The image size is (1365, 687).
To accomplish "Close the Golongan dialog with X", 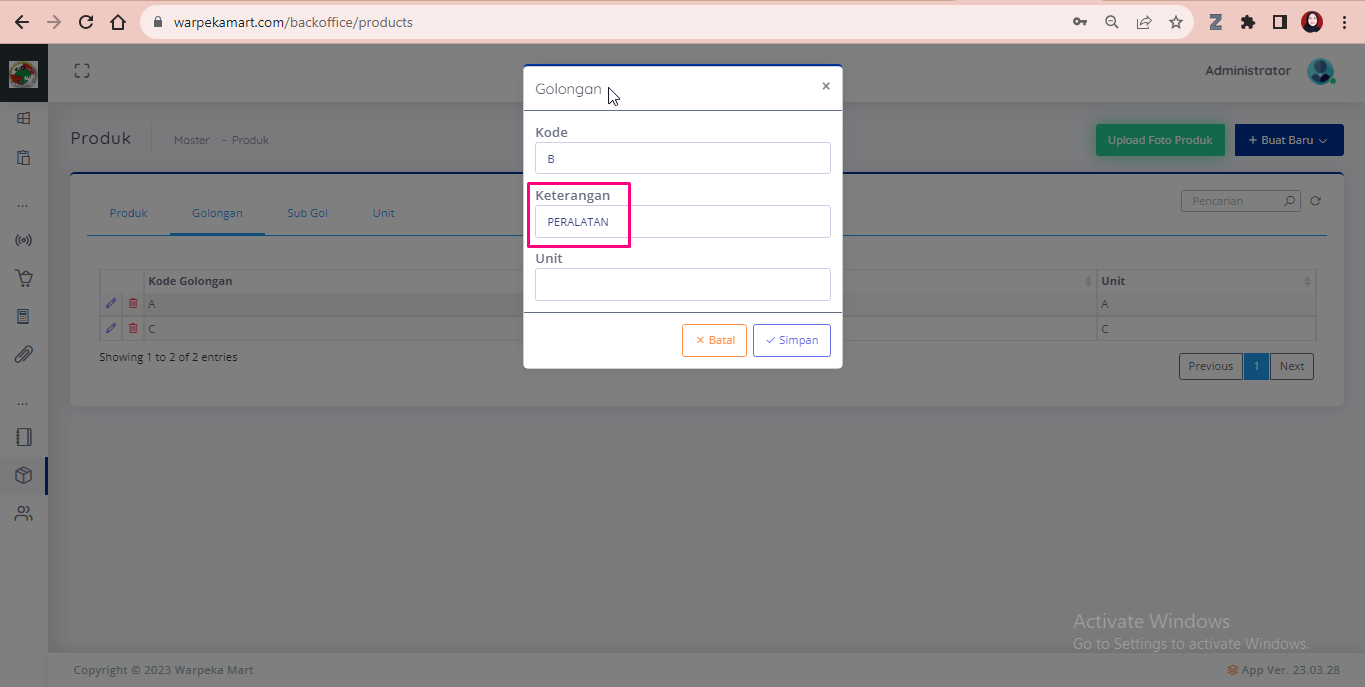I will (826, 86).
